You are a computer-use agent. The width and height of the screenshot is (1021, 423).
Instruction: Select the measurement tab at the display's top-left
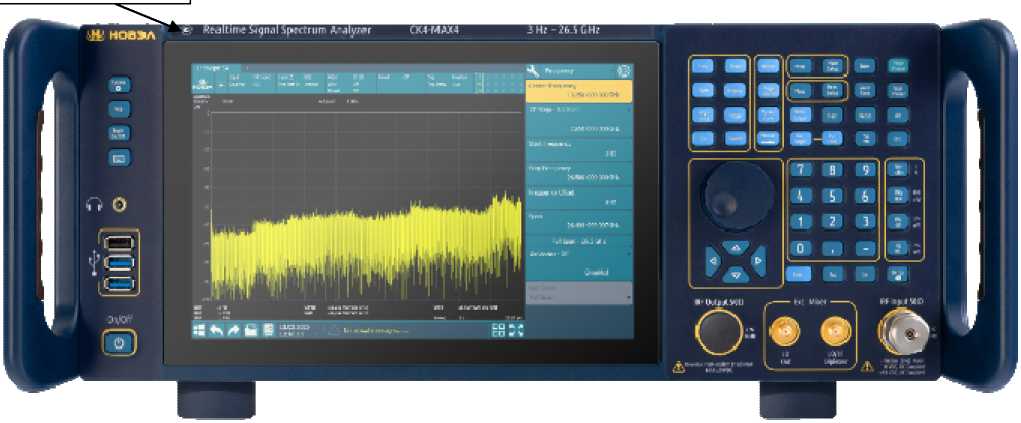point(212,67)
